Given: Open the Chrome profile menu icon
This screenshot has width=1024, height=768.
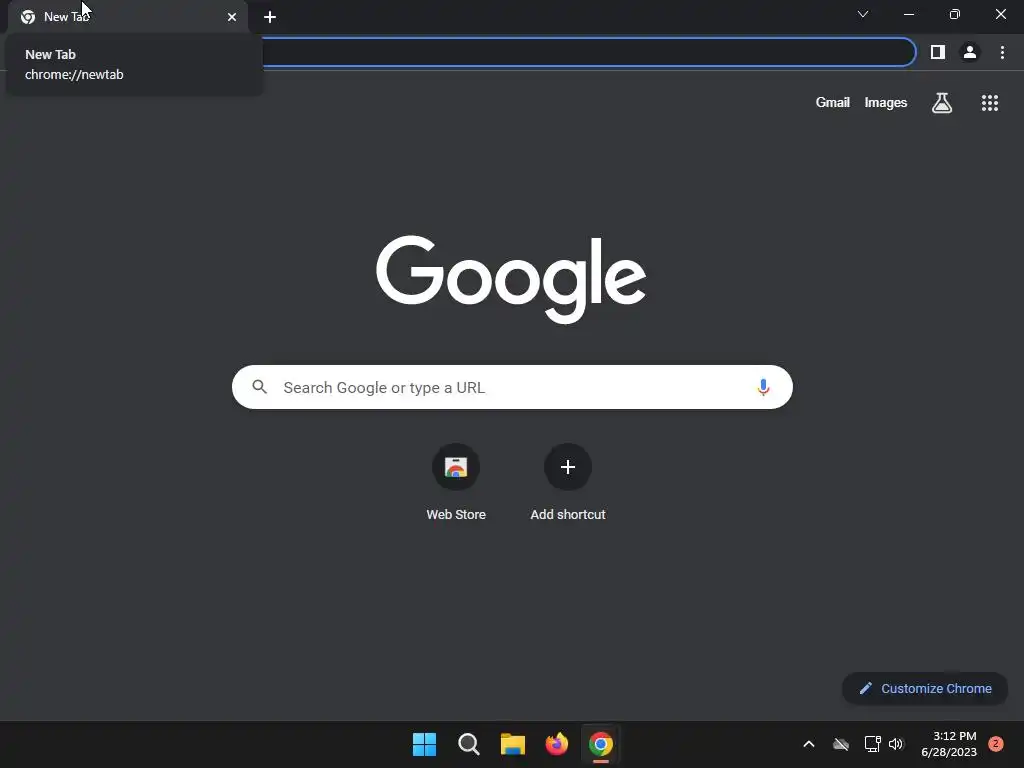Looking at the screenshot, I should (970, 52).
